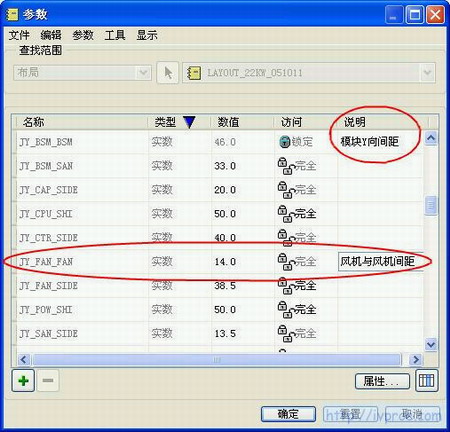
Task: Click the blue sort triangle in 类型 header
Action: tap(189, 122)
